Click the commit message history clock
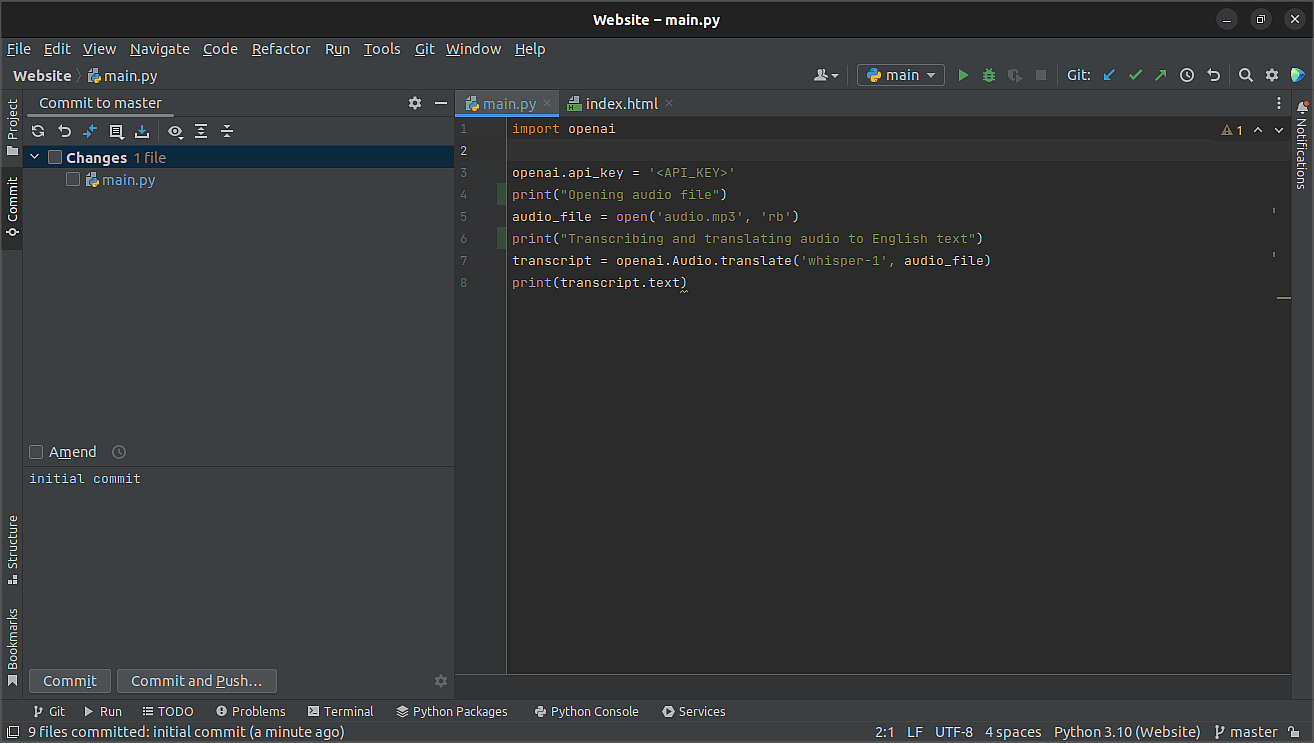This screenshot has width=1314, height=743. click(119, 452)
